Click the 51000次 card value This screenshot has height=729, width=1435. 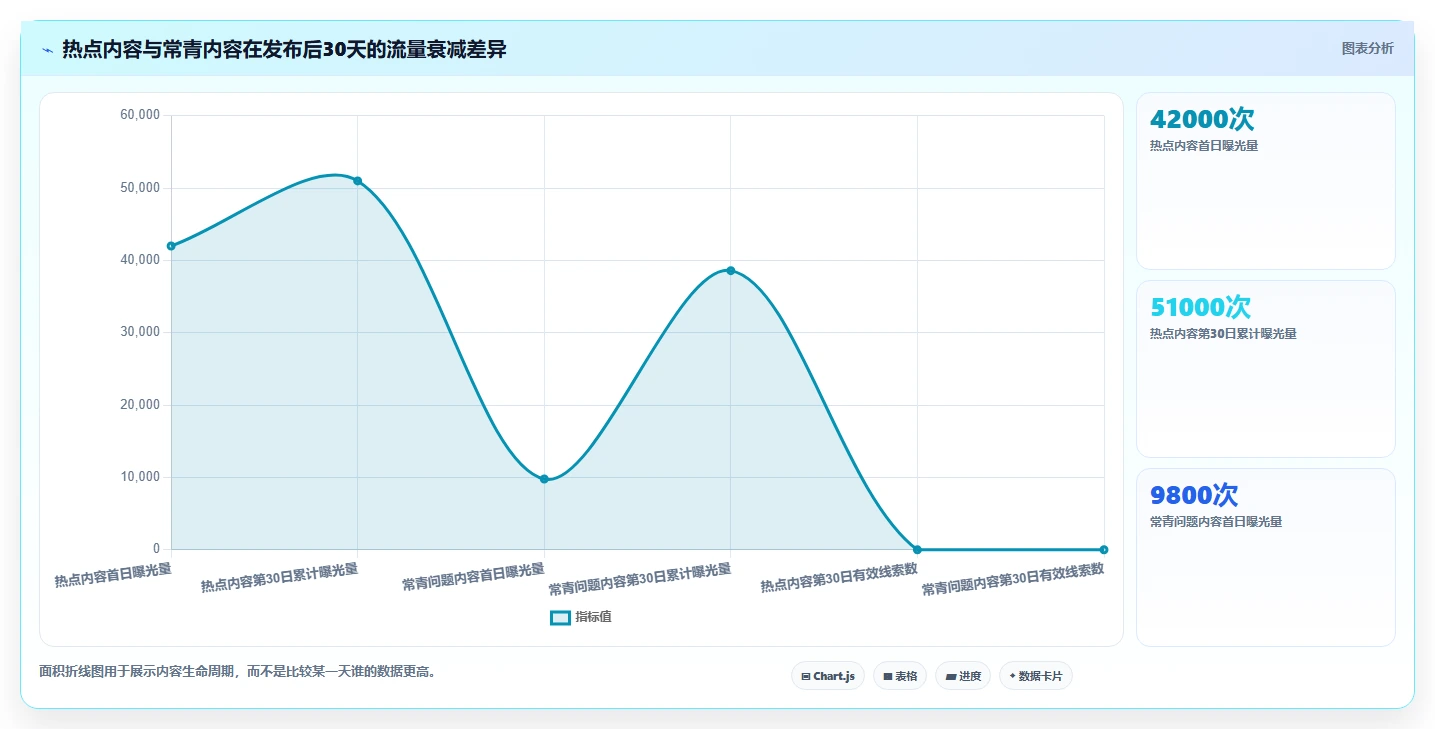[x=1200, y=307]
